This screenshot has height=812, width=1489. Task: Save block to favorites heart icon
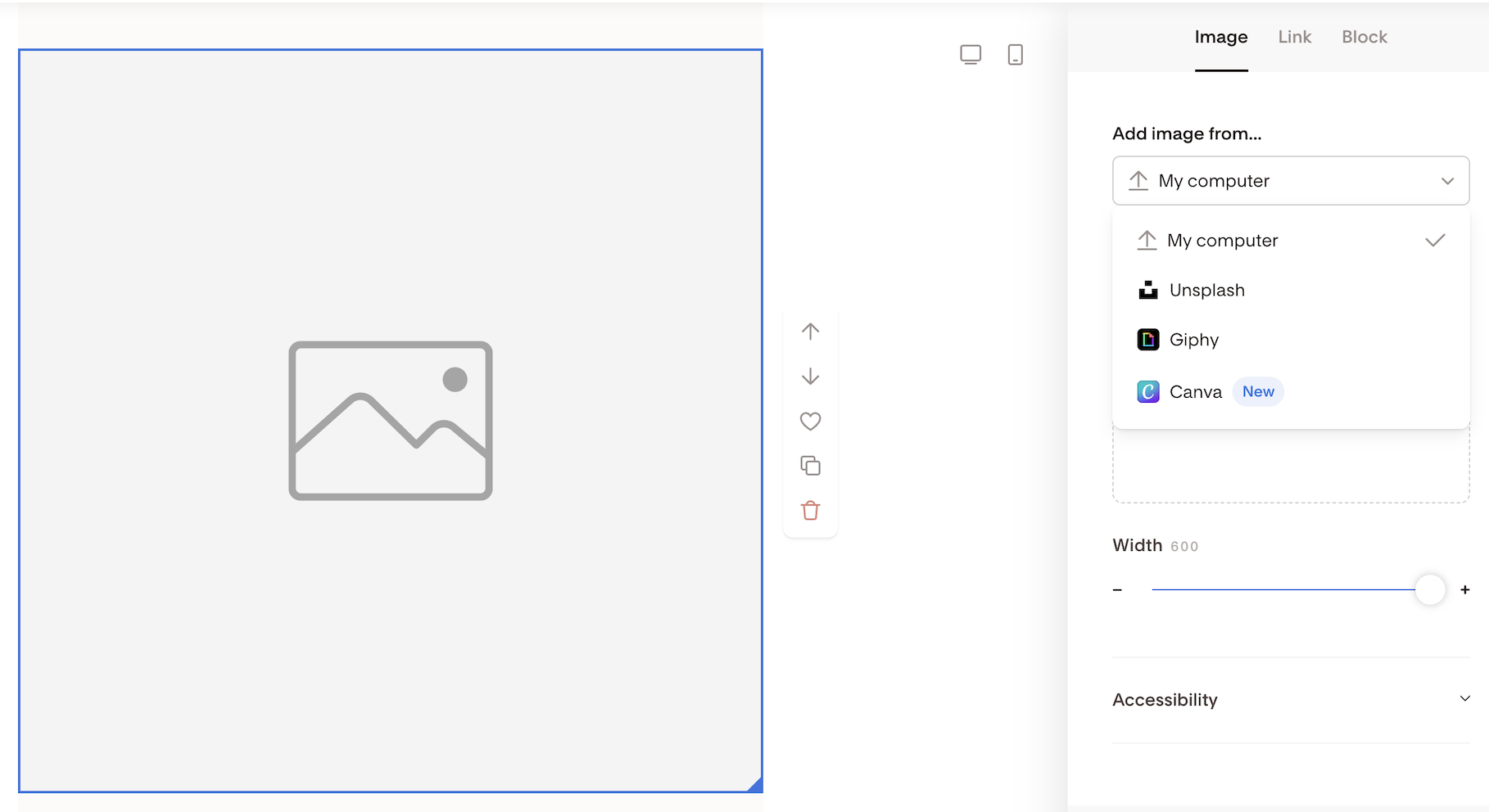coord(810,421)
